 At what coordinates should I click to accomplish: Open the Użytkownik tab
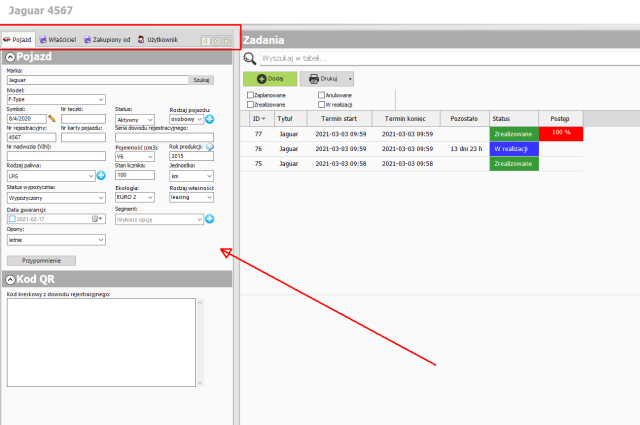(158, 40)
